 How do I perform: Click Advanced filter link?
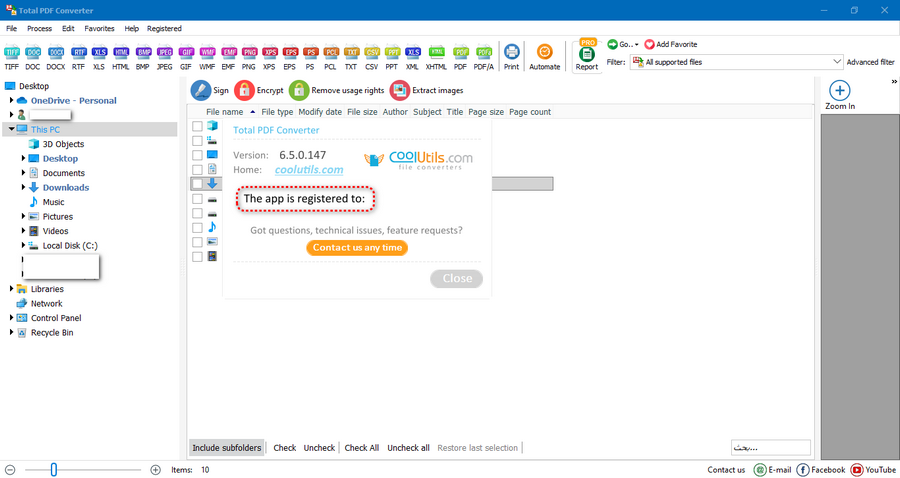coord(870,62)
